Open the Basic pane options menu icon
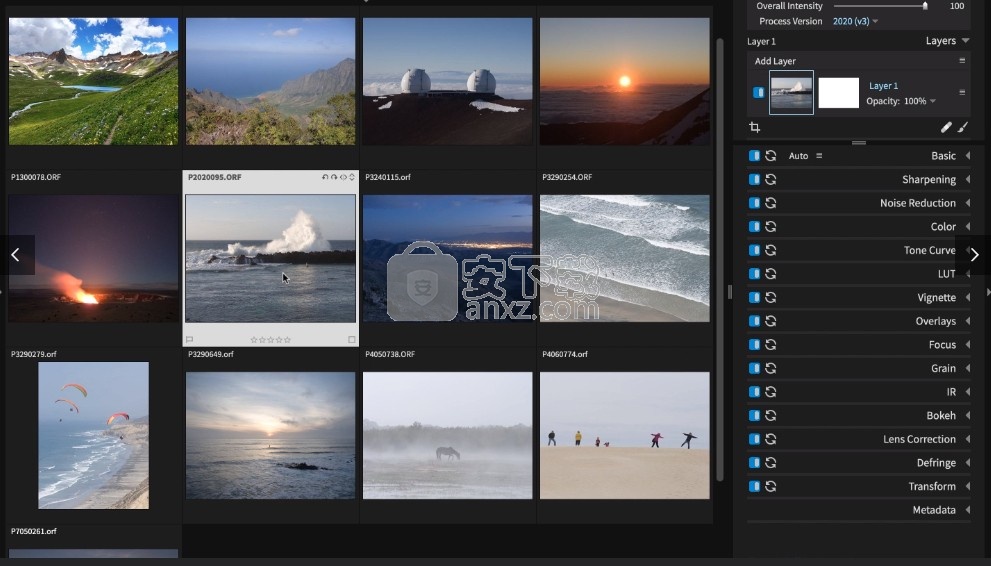991x566 pixels. click(x=819, y=156)
